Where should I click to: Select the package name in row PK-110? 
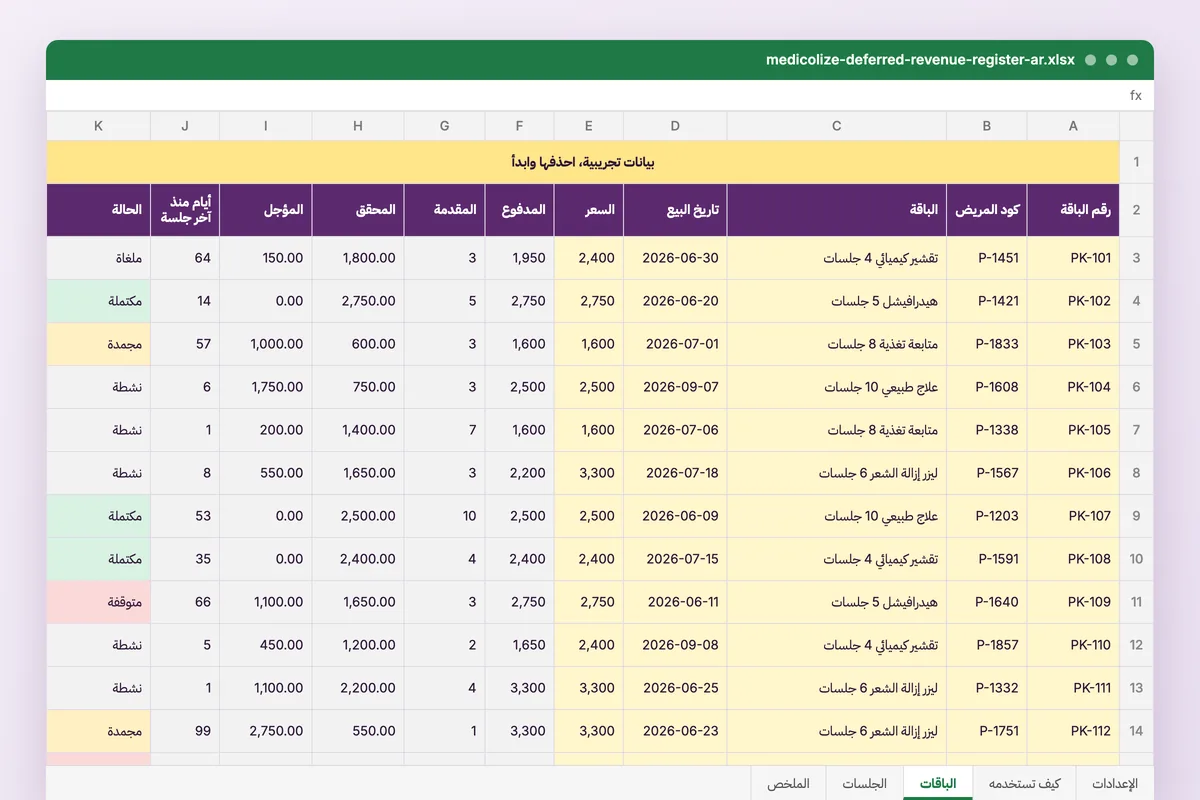pos(837,645)
